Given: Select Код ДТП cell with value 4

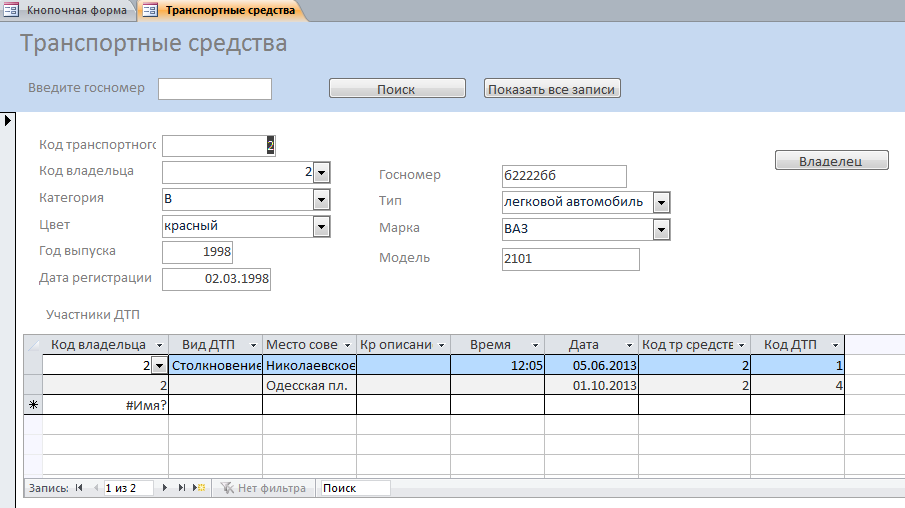Looking at the screenshot, I should (798, 385).
